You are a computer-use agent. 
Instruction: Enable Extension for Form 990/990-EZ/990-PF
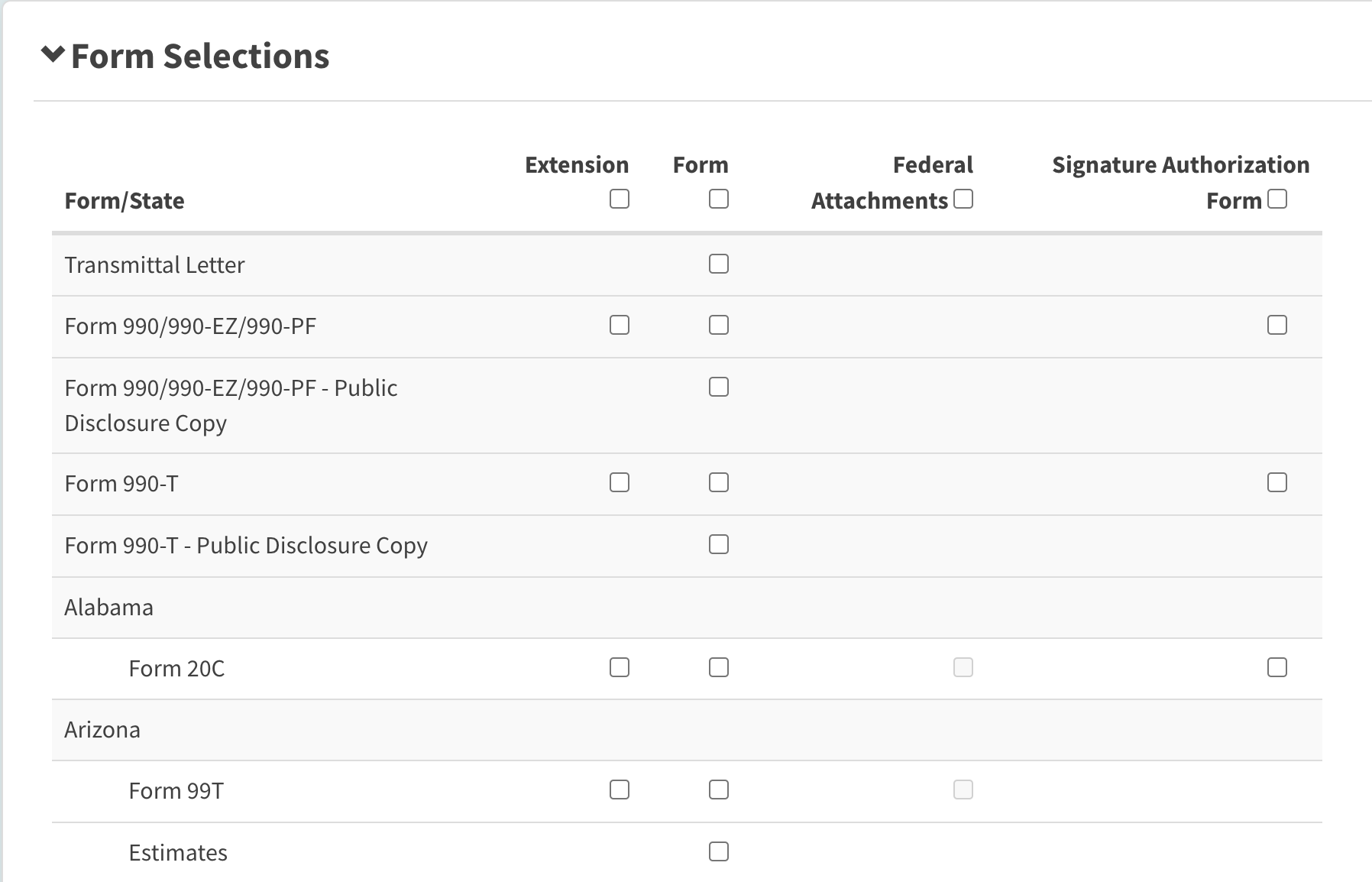(x=620, y=326)
